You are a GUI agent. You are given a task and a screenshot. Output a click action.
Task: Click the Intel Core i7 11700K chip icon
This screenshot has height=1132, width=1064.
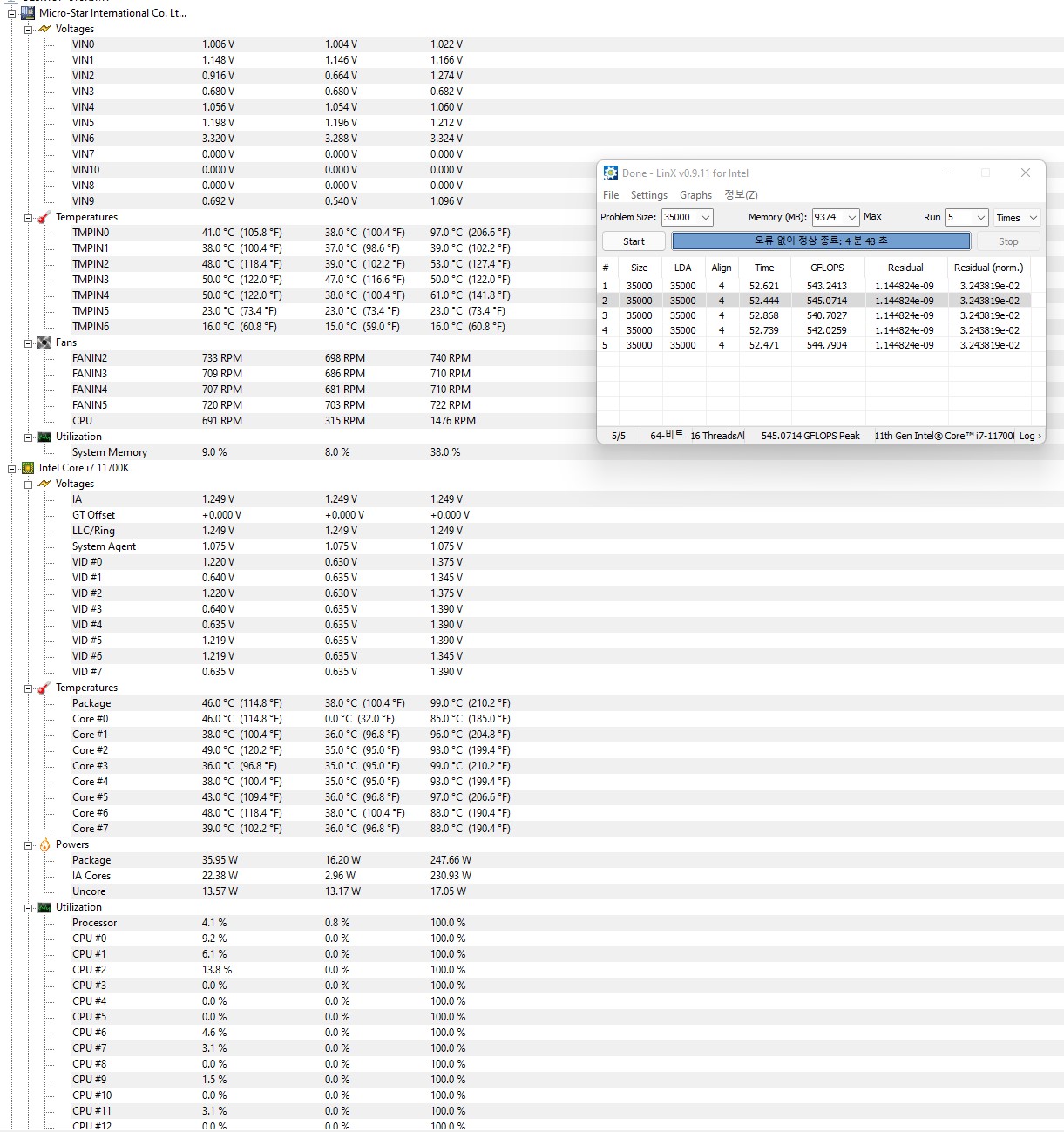pyautogui.click(x=28, y=468)
